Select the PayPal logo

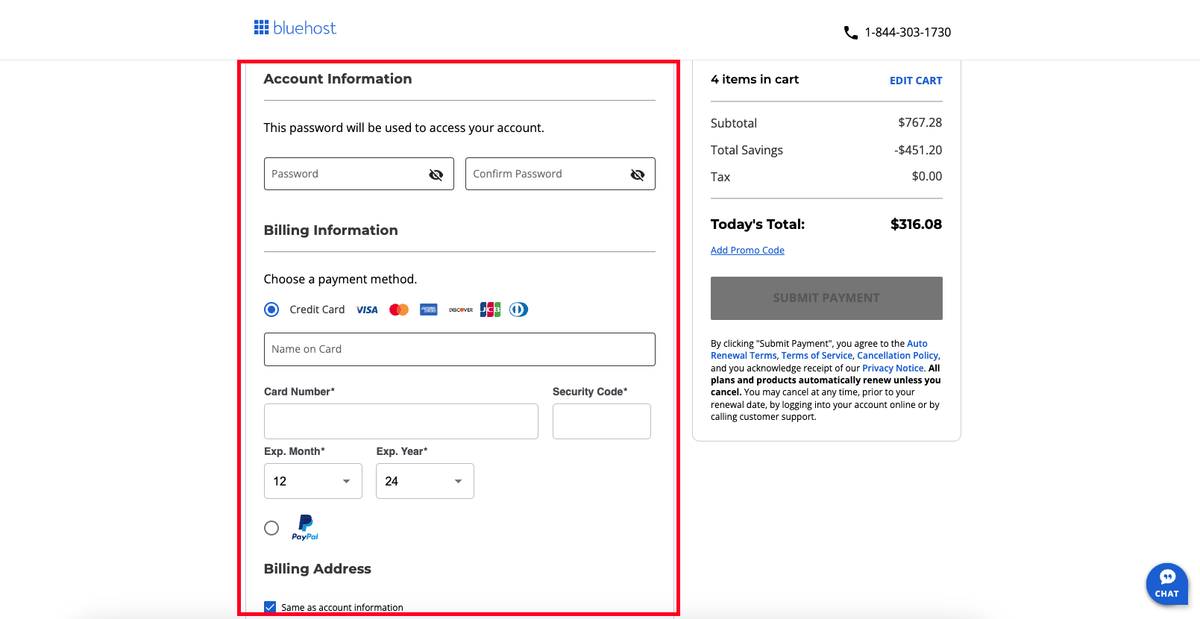(x=304, y=527)
